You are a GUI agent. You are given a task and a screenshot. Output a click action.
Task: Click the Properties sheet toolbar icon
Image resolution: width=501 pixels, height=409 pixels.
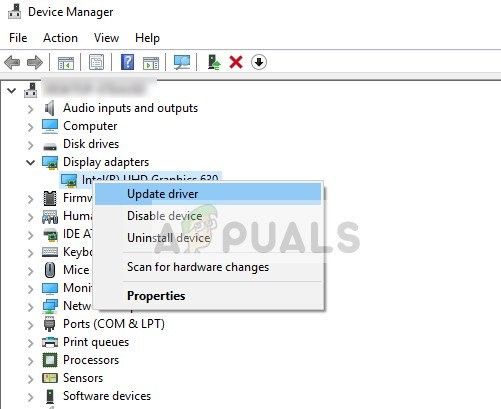pyautogui.click(x=96, y=62)
